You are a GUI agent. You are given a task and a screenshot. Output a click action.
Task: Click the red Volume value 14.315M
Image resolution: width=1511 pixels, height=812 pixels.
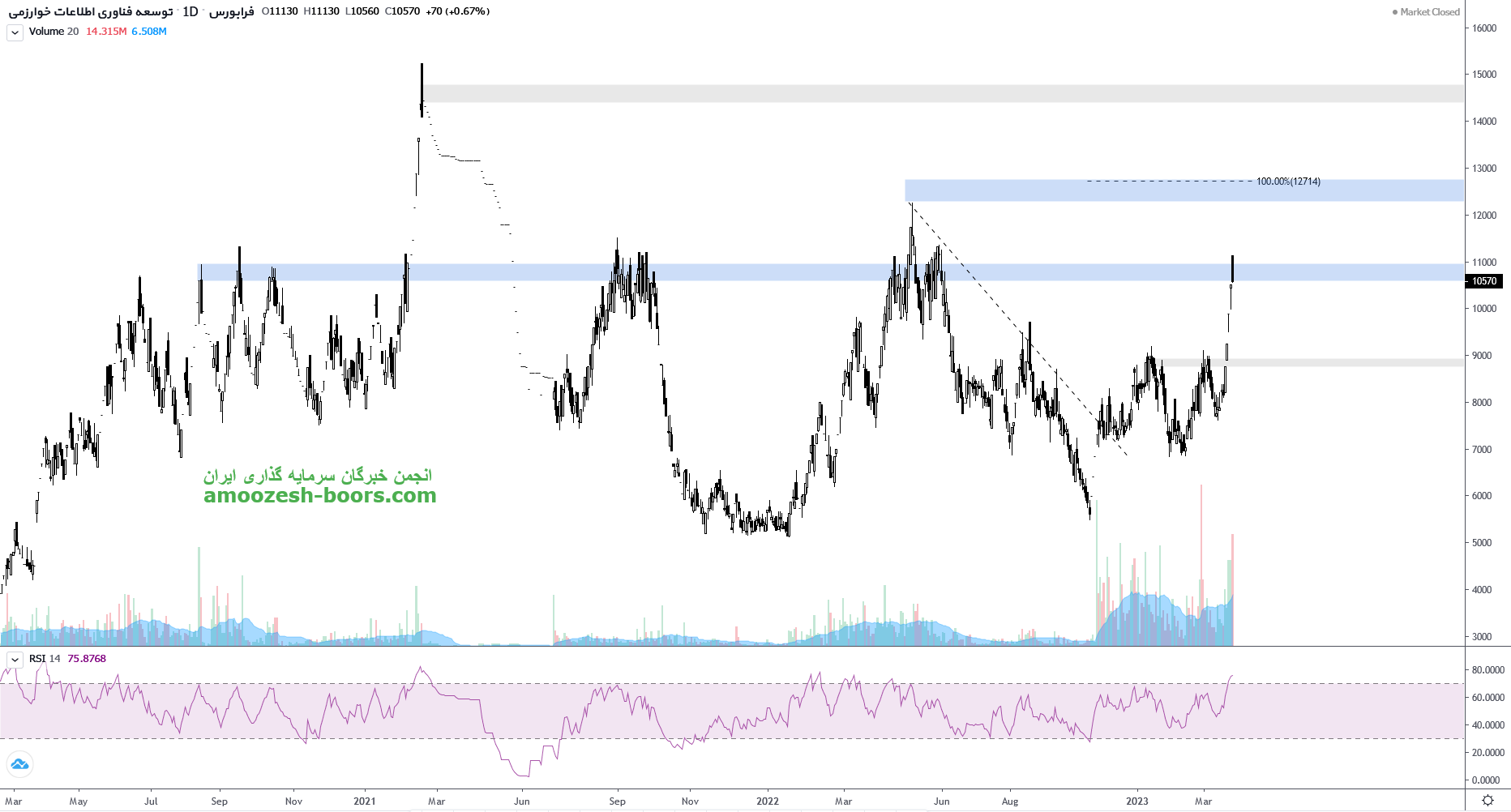(106, 32)
